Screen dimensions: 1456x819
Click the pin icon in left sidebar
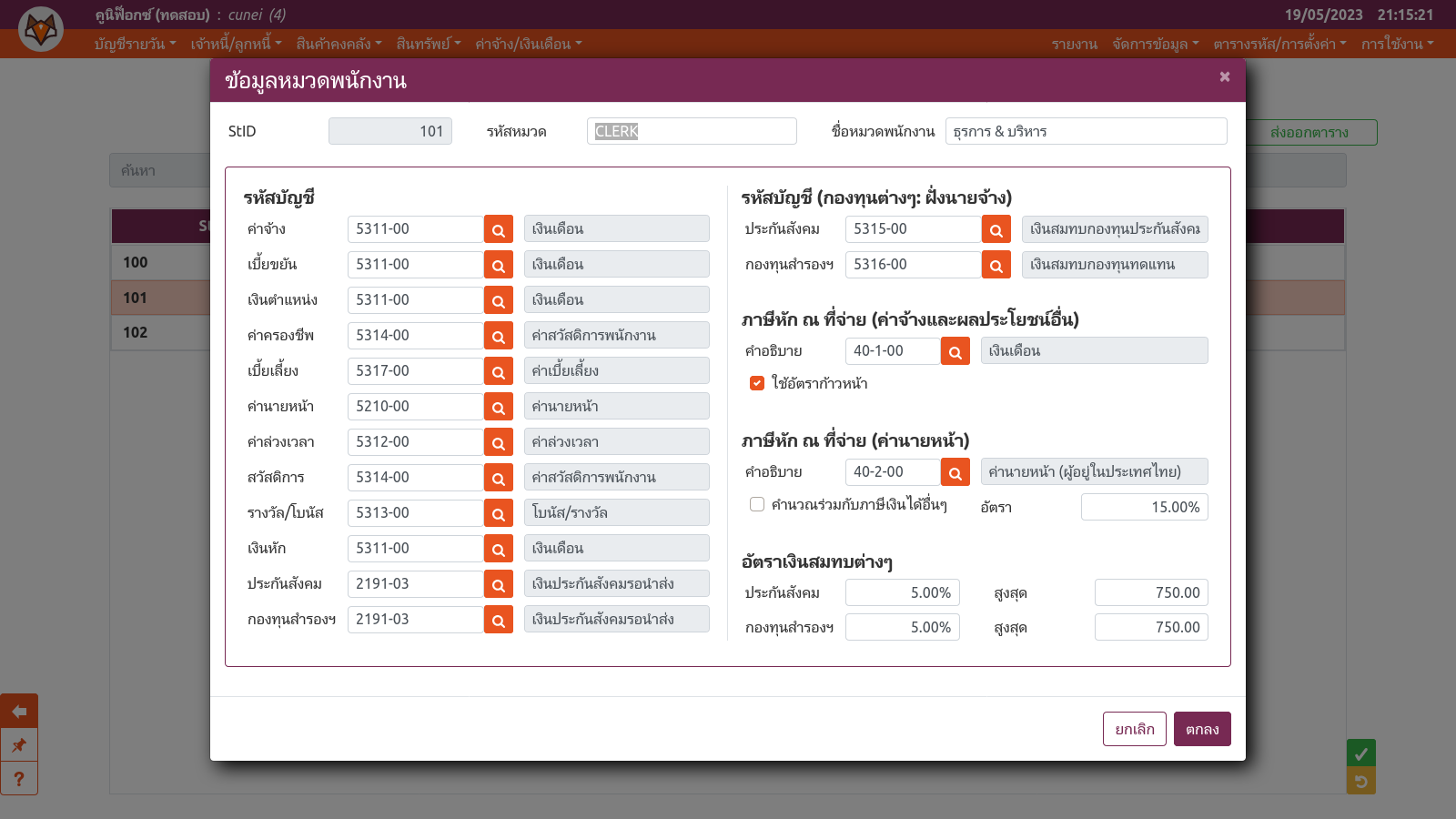pos(19,745)
